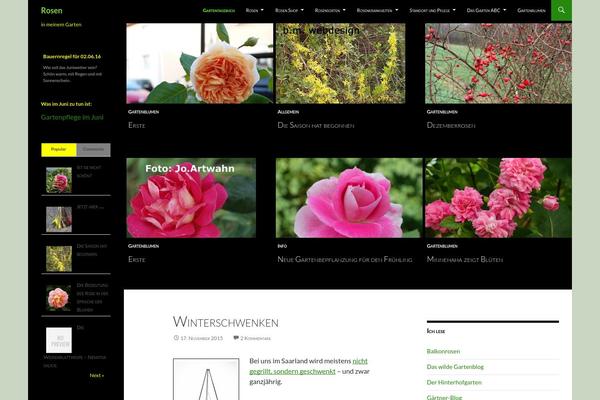Expand the Rosenkrankheiten dropdown arrow
Image resolution: width=600 pixels, height=400 pixels.
coord(396,10)
